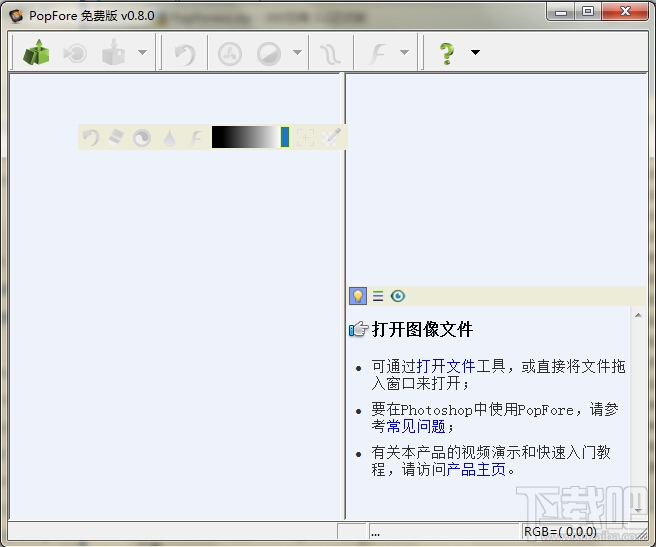Expand the save icon dropdown arrow
This screenshot has height=547, width=656.
click(143, 53)
